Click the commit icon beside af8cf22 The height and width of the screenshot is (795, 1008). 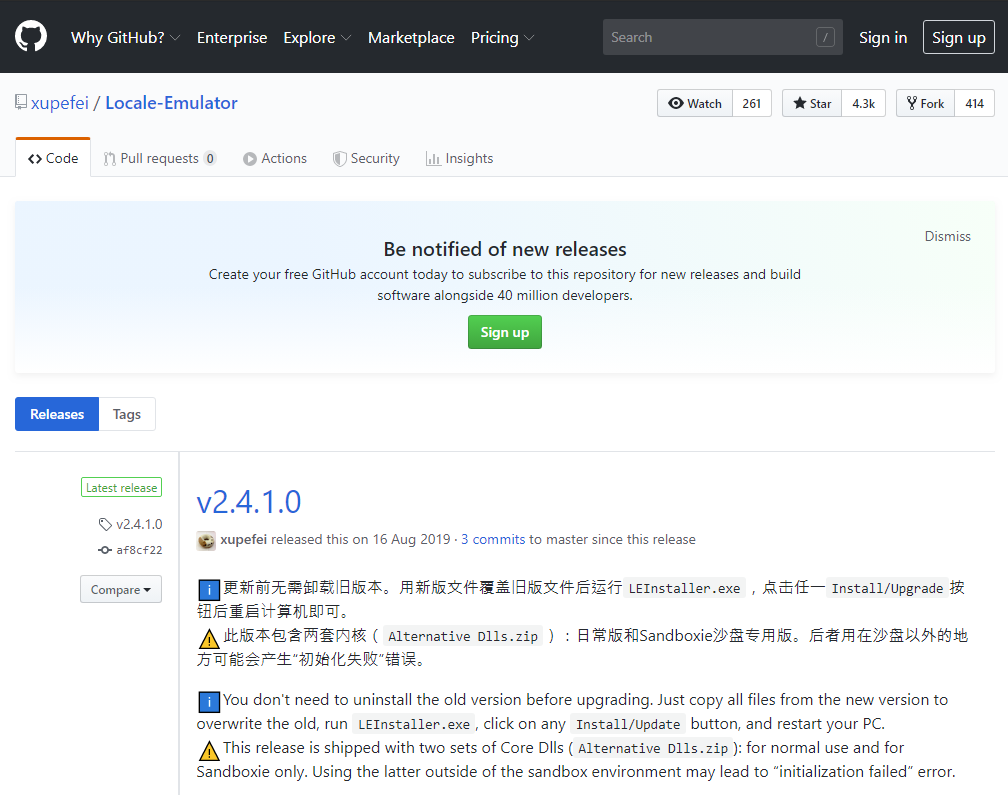(x=105, y=550)
